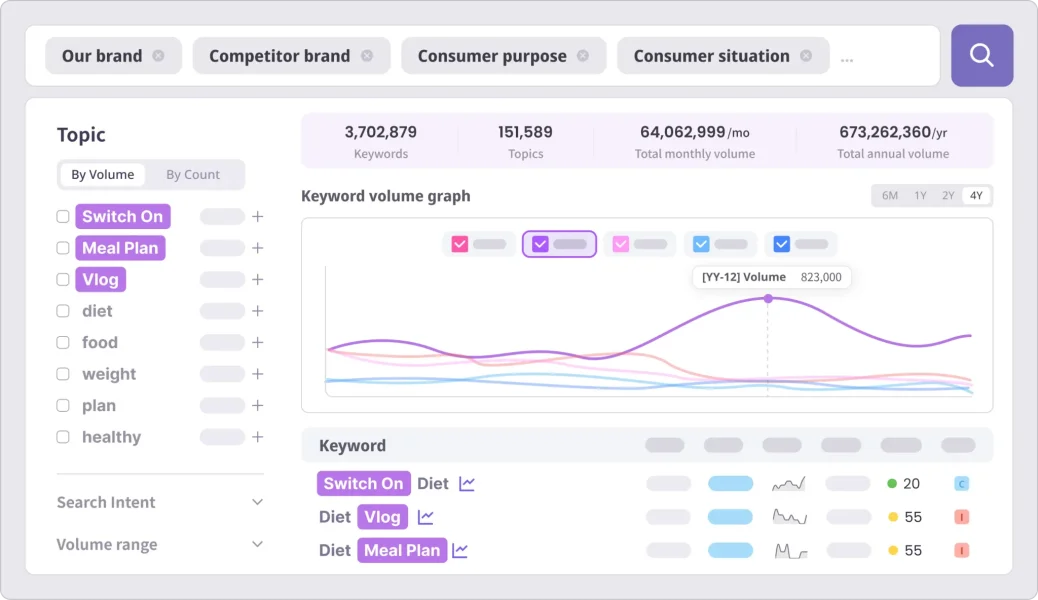Click the purple data point on graph
The width and height of the screenshot is (1038, 600).
coord(768,298)
